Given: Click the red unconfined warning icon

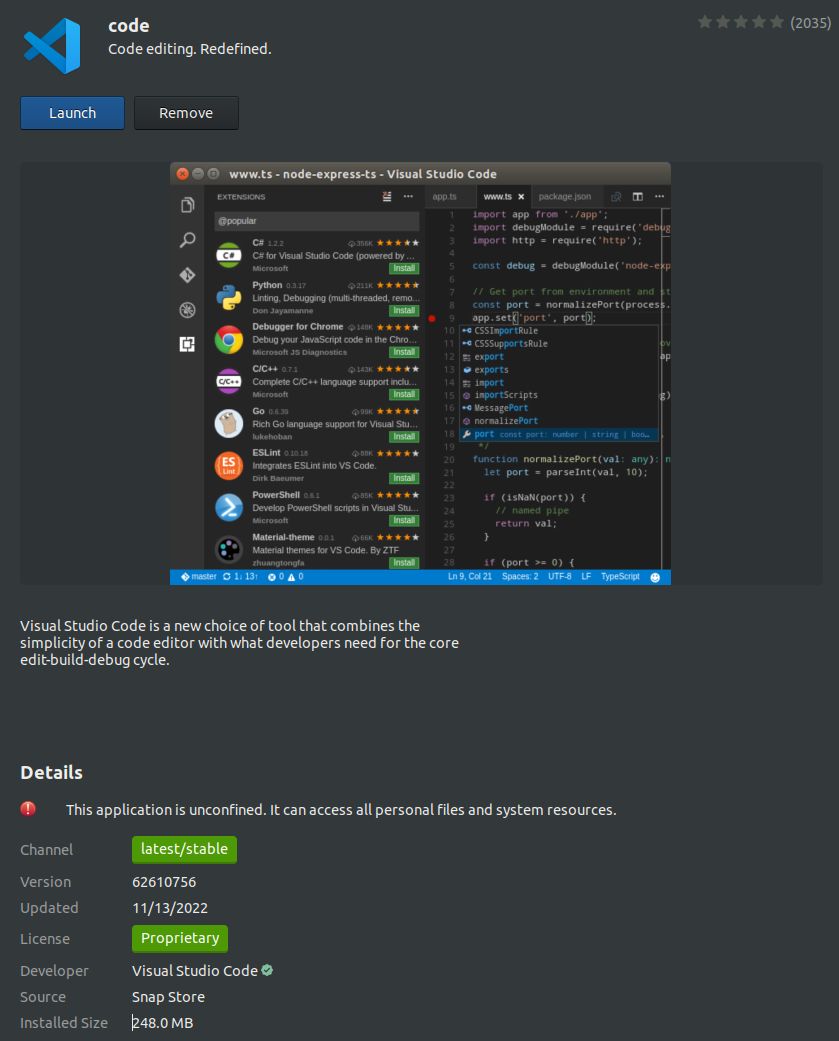Looking at the screenshot, I should 28,809.
